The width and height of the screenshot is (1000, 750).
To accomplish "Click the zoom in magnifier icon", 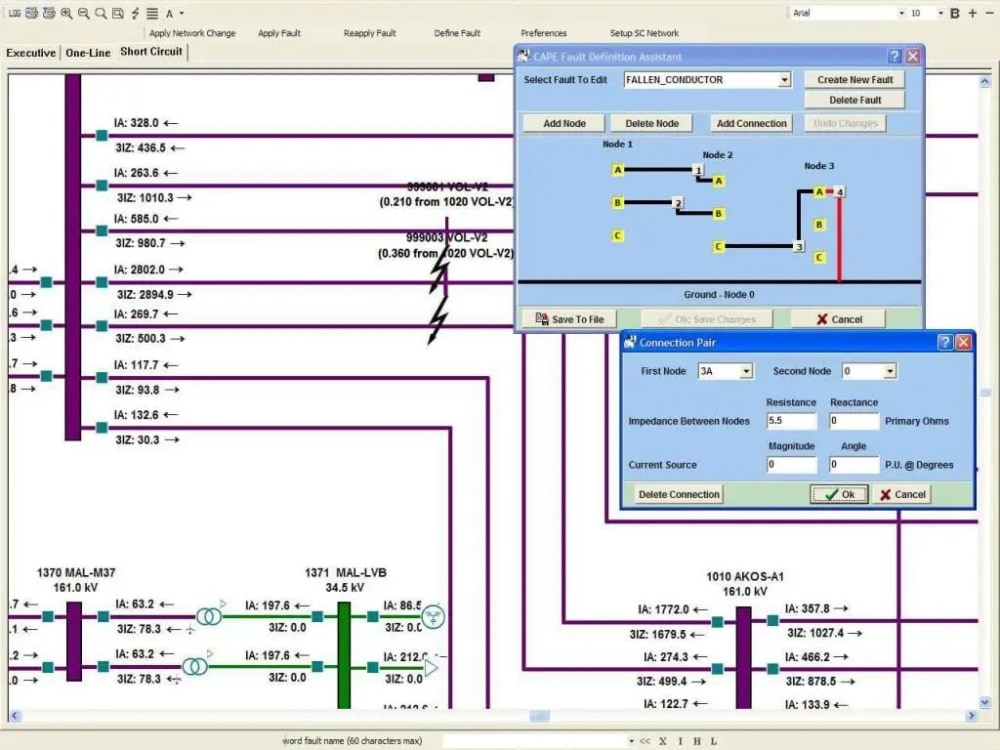I will [66, 13].
